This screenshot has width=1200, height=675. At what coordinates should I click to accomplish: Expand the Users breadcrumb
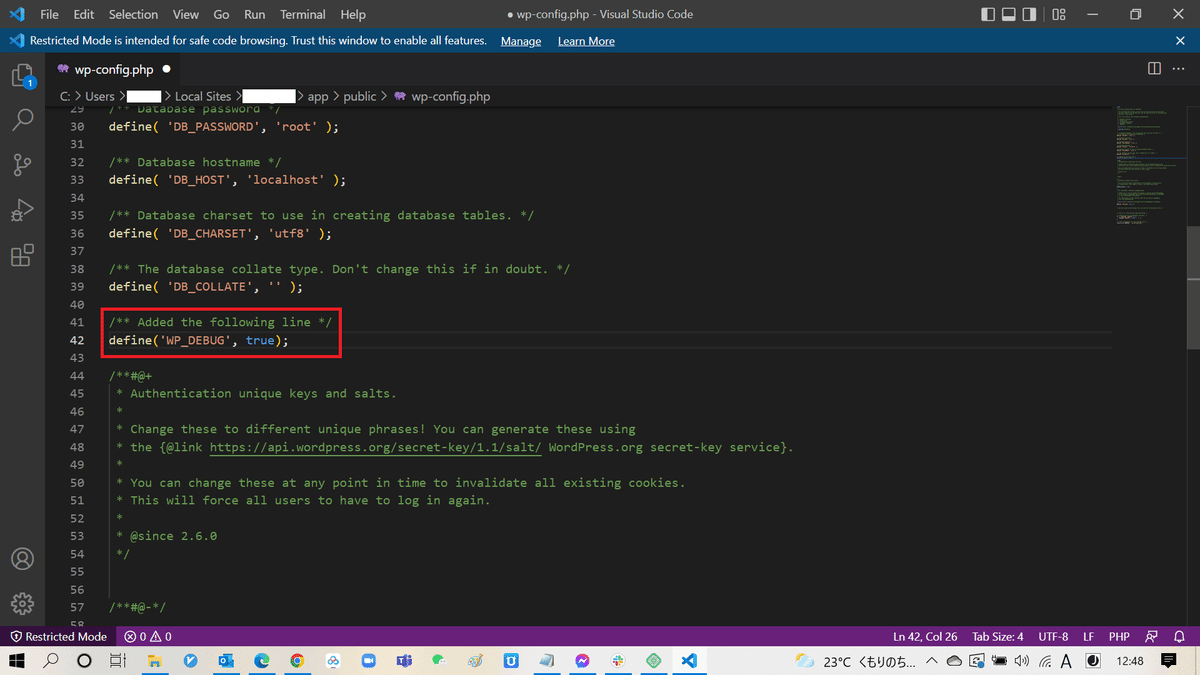click(100, 96)
